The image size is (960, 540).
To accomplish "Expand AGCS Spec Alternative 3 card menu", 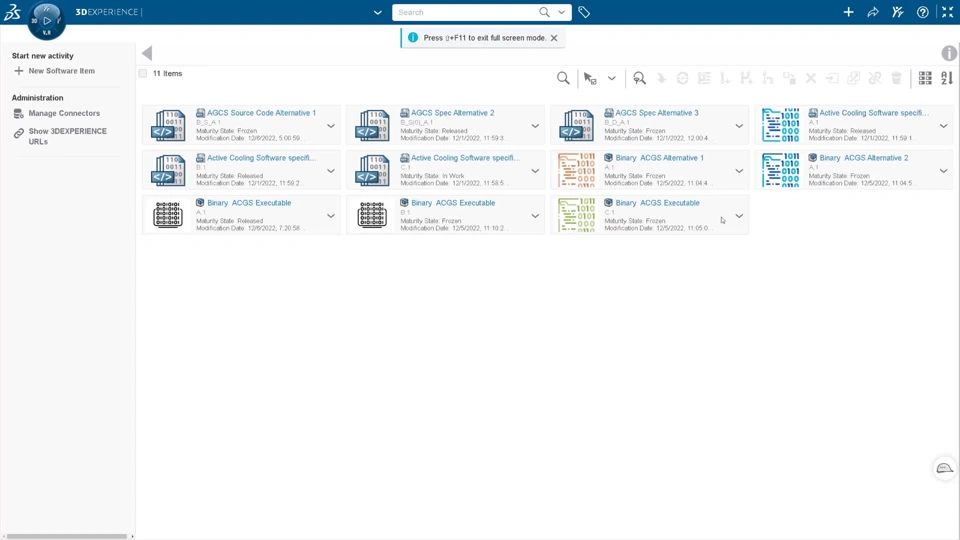I will tap(739, 126).
